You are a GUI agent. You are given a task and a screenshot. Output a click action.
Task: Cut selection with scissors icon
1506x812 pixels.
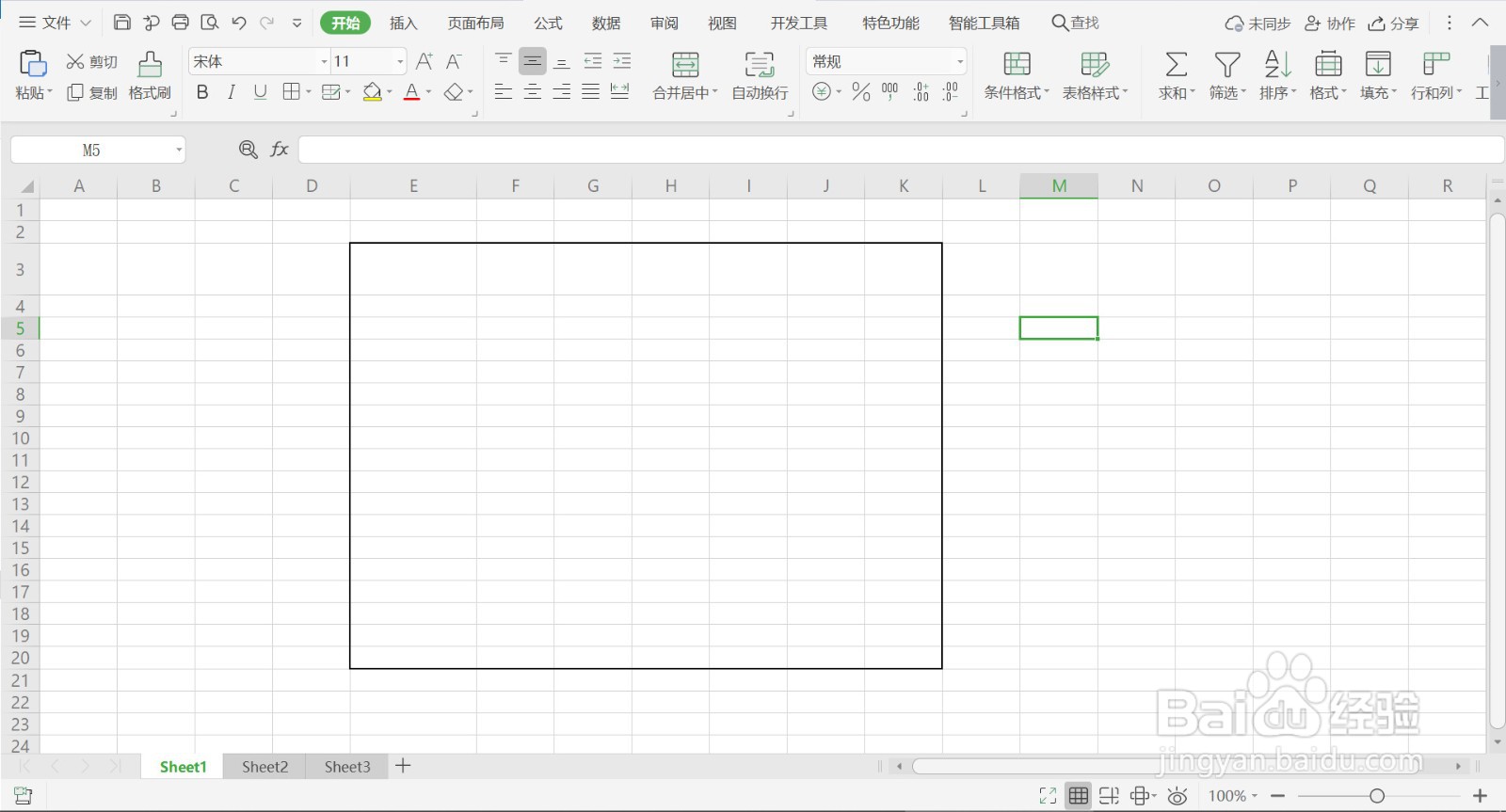(x=75, y=62)
